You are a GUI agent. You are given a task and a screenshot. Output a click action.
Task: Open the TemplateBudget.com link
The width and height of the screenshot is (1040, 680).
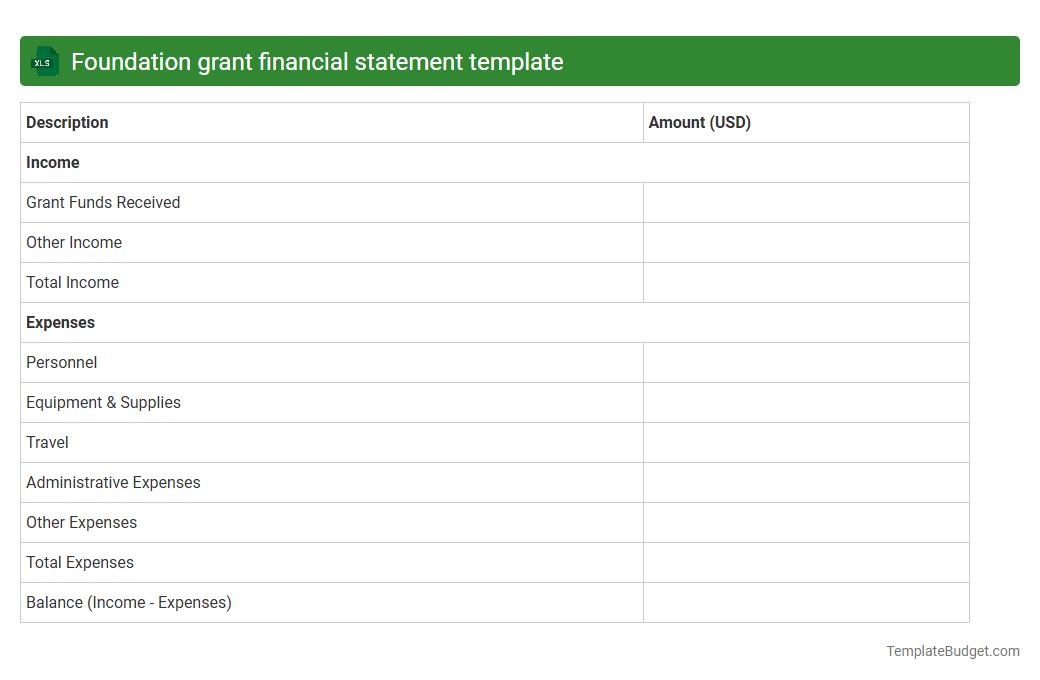(x=953, y=651)
